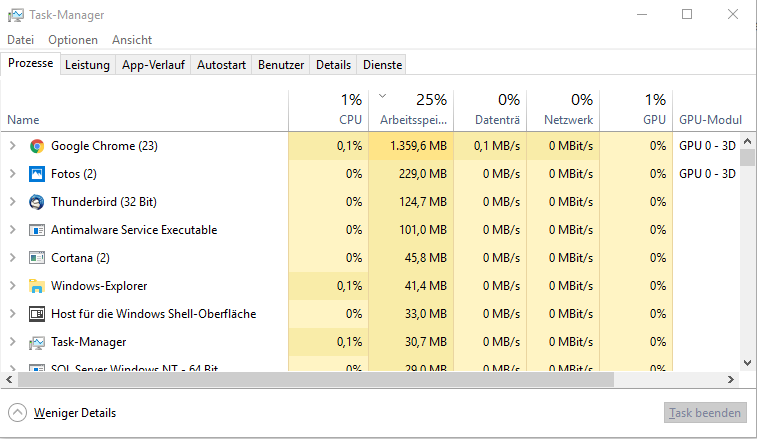Click the Task beenden button

tap(705, 413)
